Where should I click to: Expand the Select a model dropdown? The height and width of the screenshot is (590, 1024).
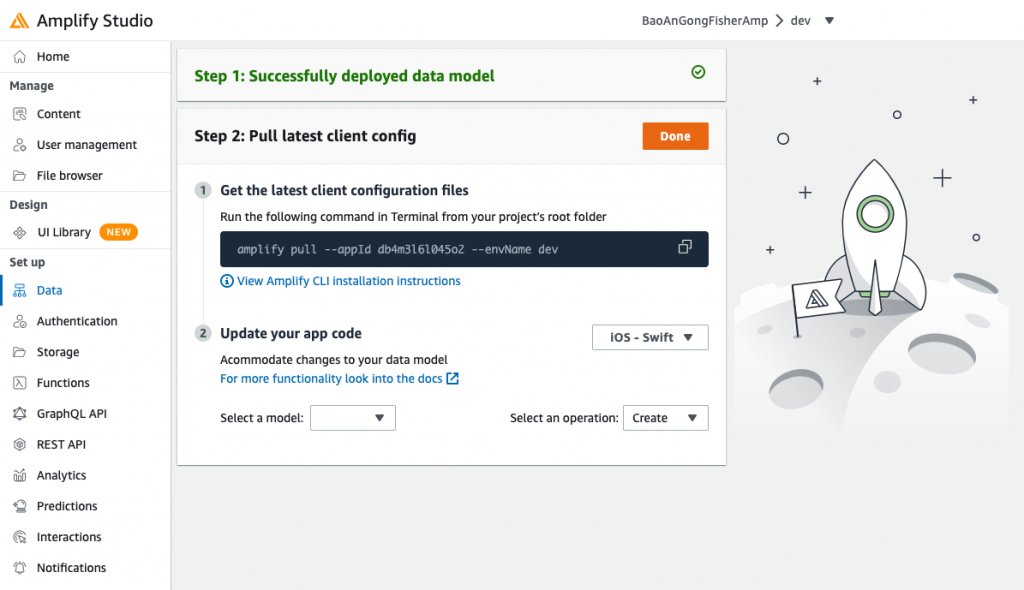[353, 418]
